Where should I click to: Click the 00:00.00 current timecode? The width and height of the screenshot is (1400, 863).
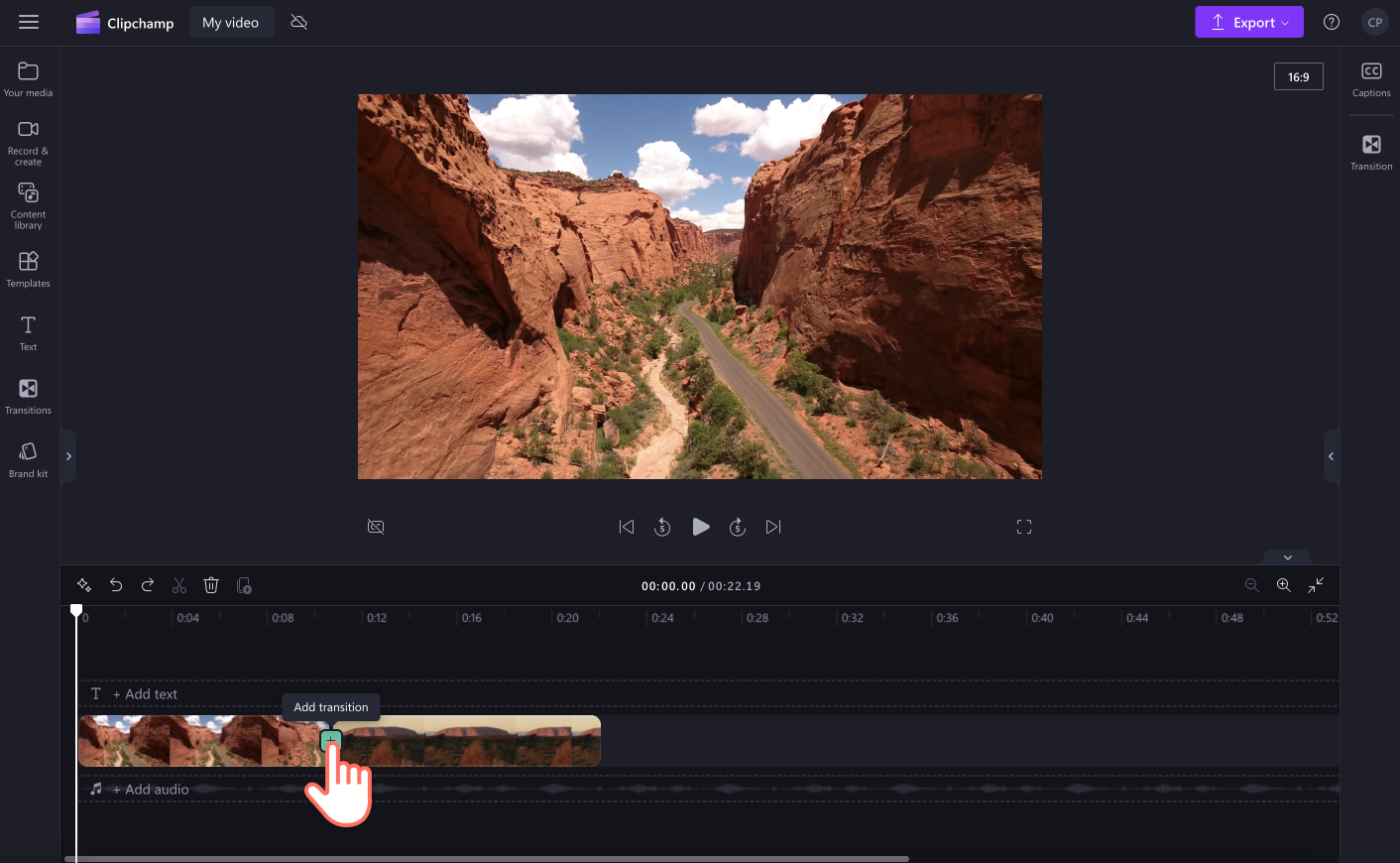pos(668,586)
